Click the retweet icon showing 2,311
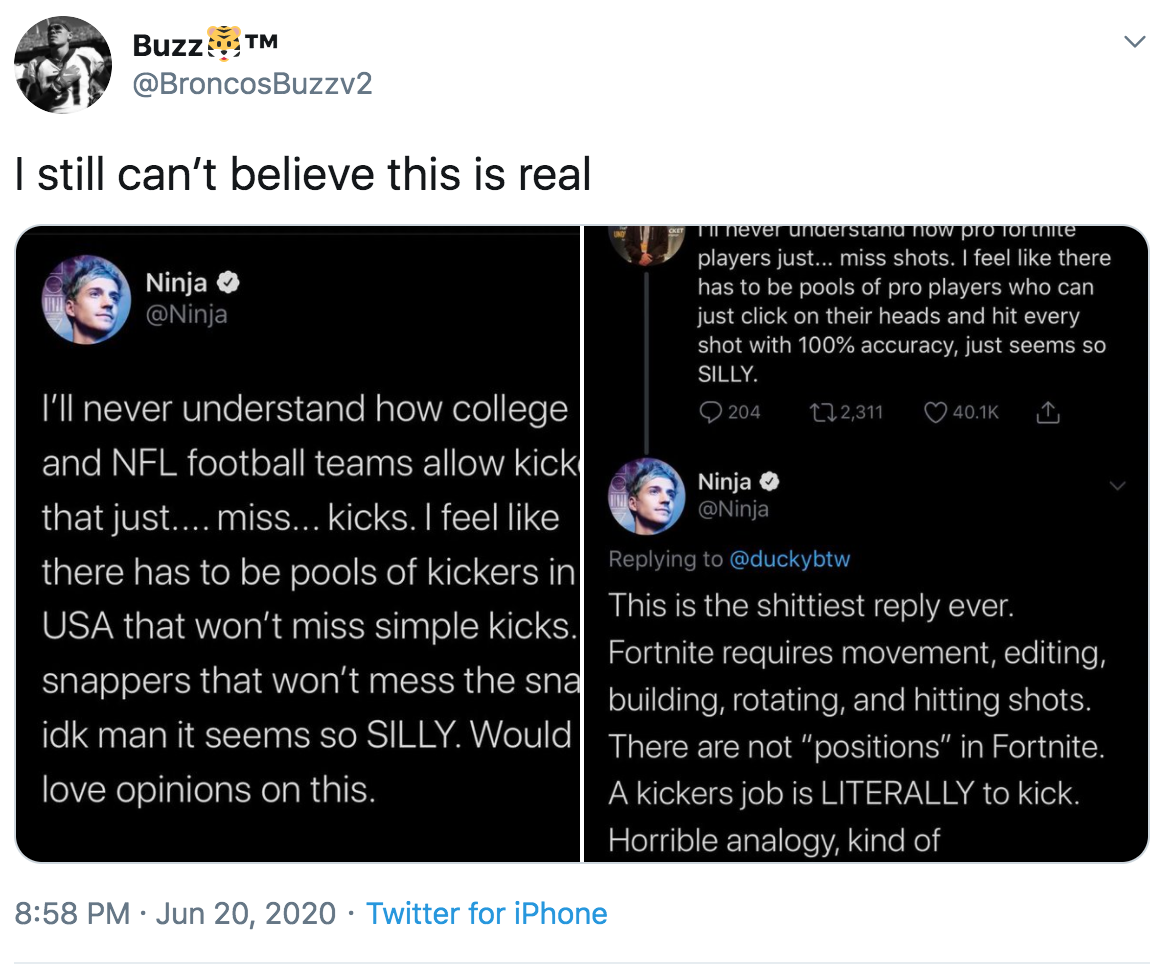Viewport: 1172px width, 964px height. pos(821,412)
